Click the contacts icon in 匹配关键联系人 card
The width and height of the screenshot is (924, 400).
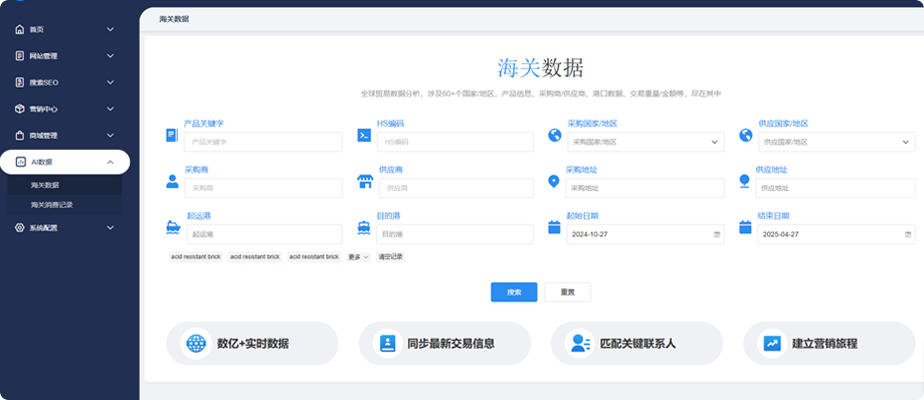(x=580, y=343)
